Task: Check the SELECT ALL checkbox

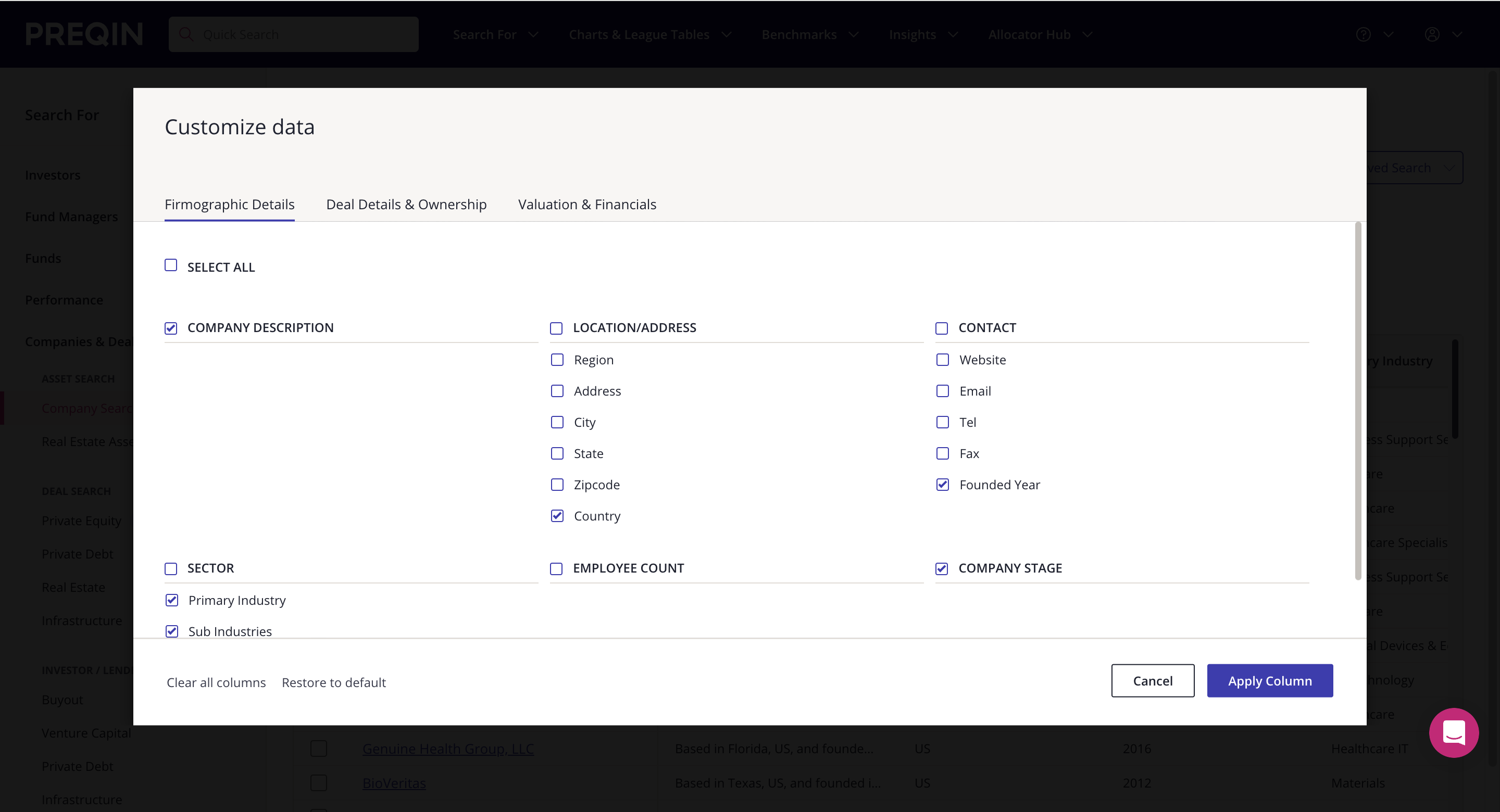Action: (x=171, y=265)
